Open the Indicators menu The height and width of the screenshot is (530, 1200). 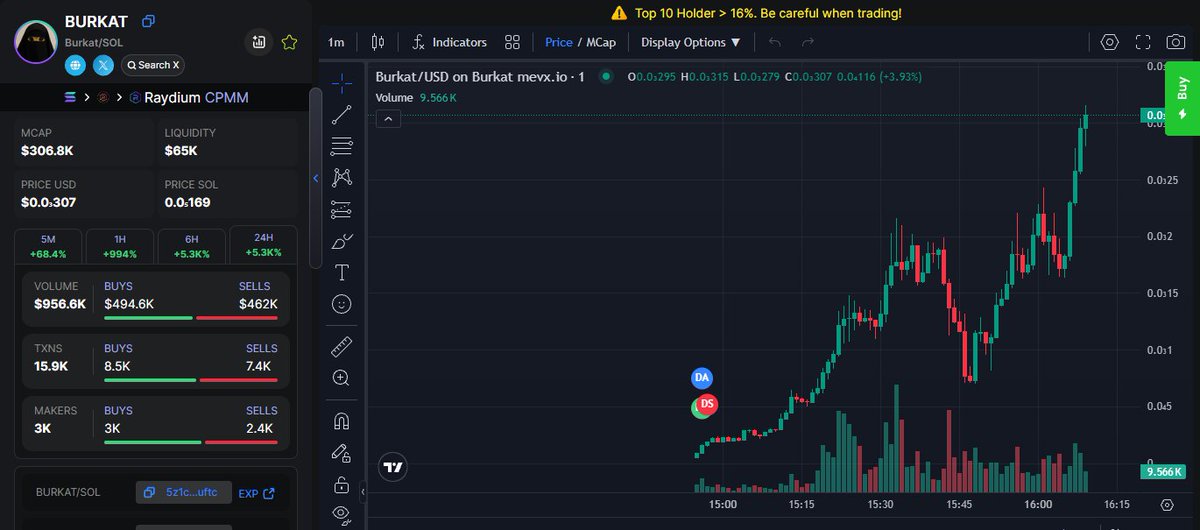tap(449, 42)
